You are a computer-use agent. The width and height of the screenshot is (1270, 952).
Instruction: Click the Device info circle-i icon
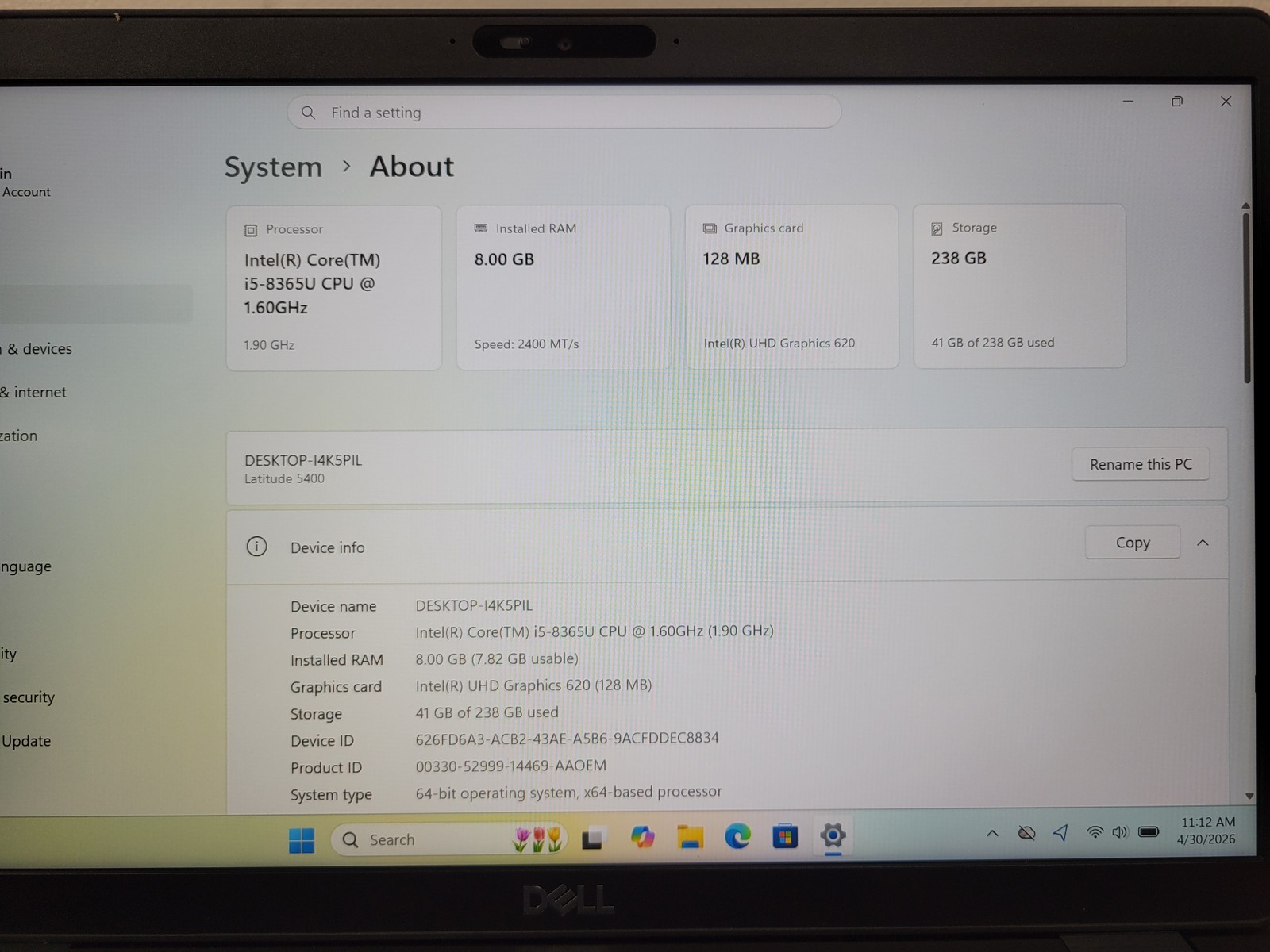256,547
